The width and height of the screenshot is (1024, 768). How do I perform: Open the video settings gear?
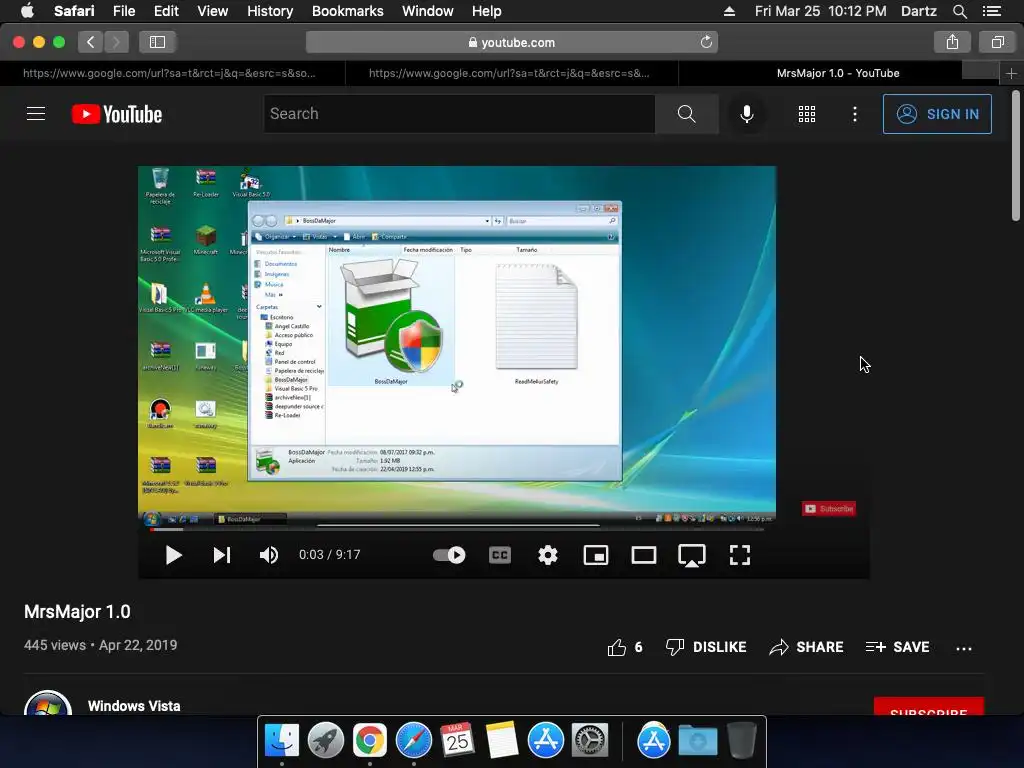pos(547,555)
